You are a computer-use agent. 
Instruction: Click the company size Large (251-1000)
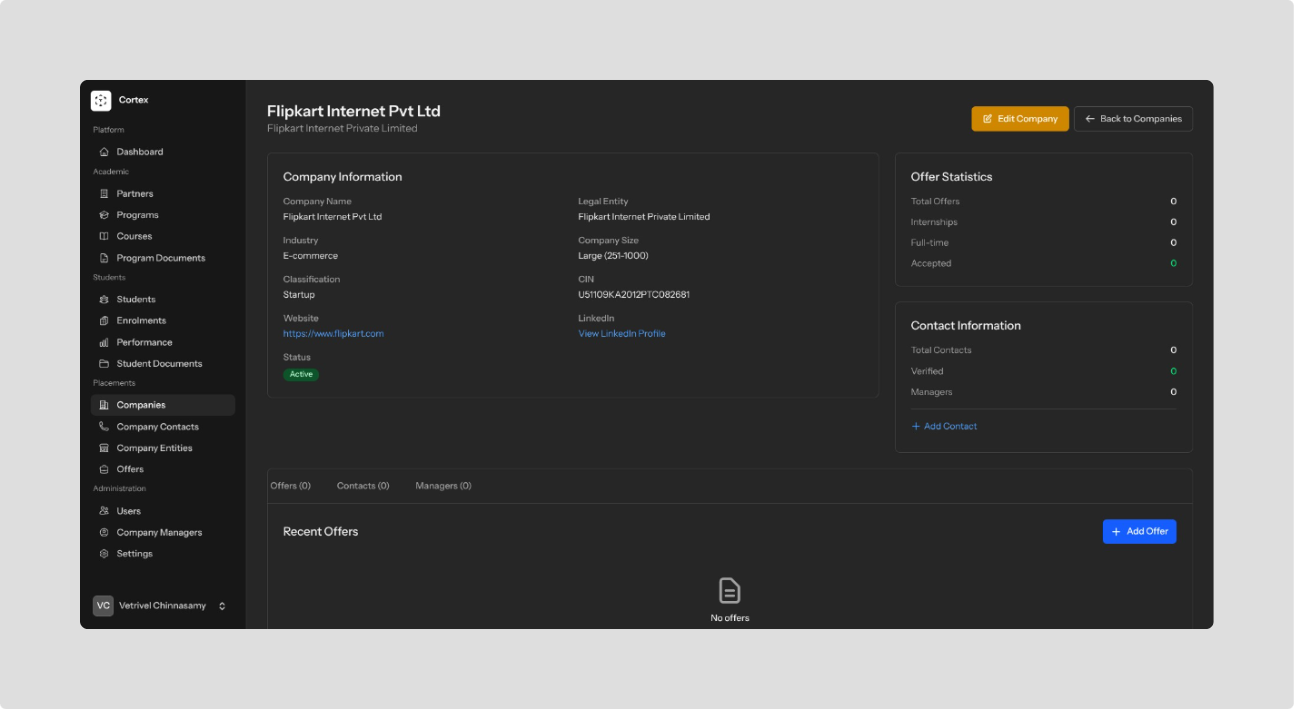pos(613,256)
